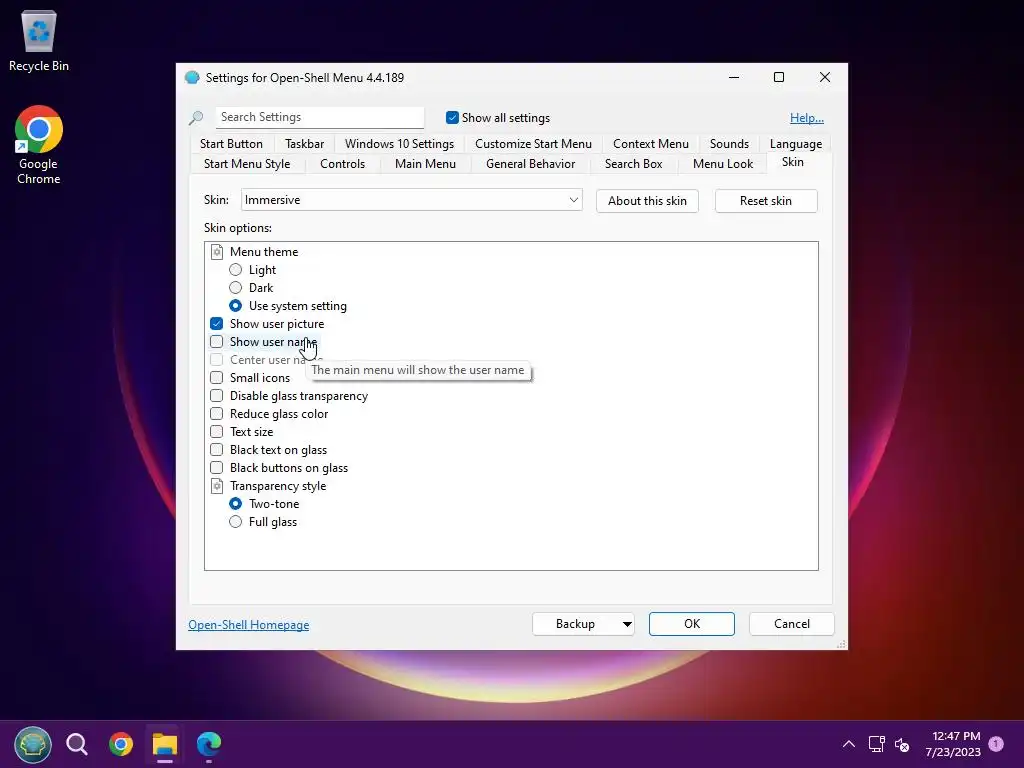
Task: Enable Show user name checkbox
Action: [217, 342]
